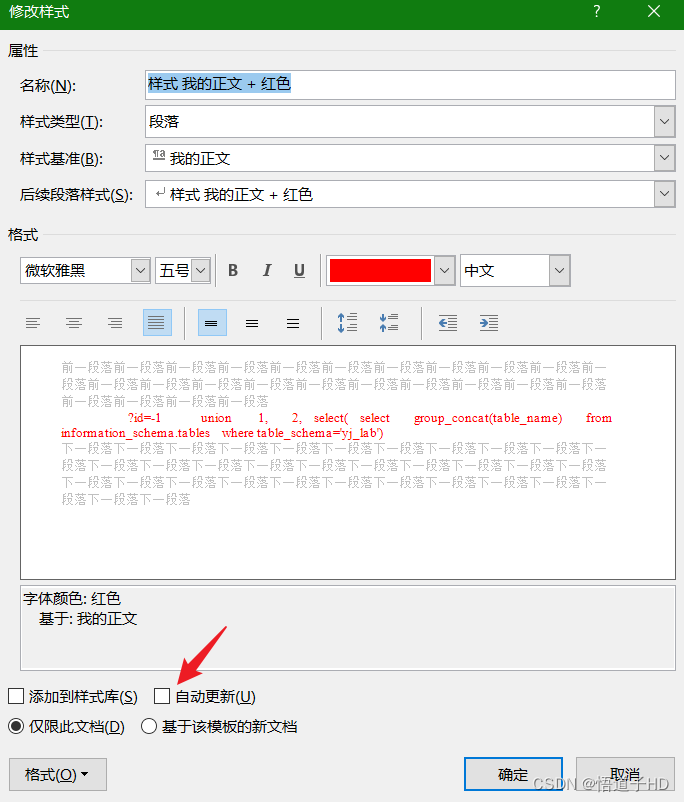The image size is (684, 802).
Task: Align paragraph text left
Action: coord(33,323)
